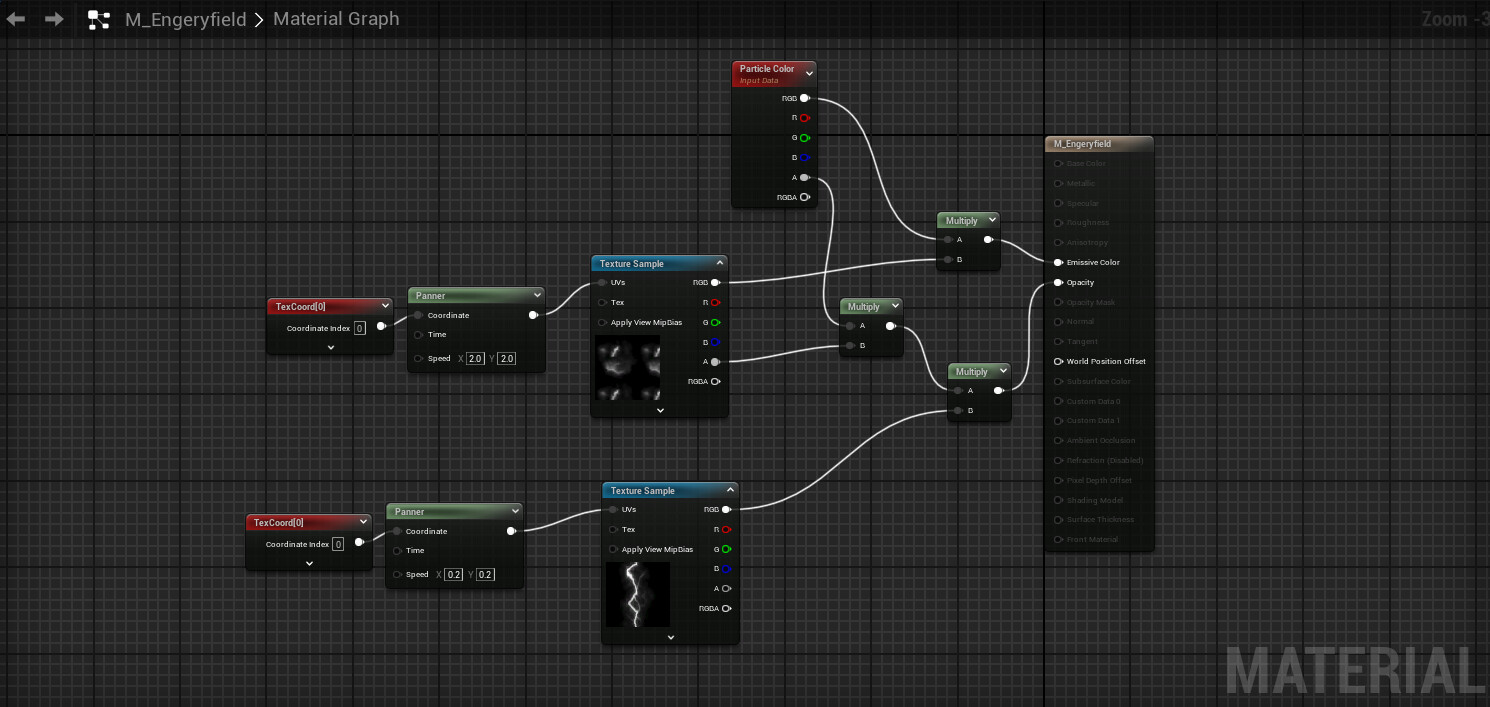Expand advanced options under the smoke texture thumbnail
Viewport: 1490px width, 707px height.
pyautogui.click(x=660, y=410)
